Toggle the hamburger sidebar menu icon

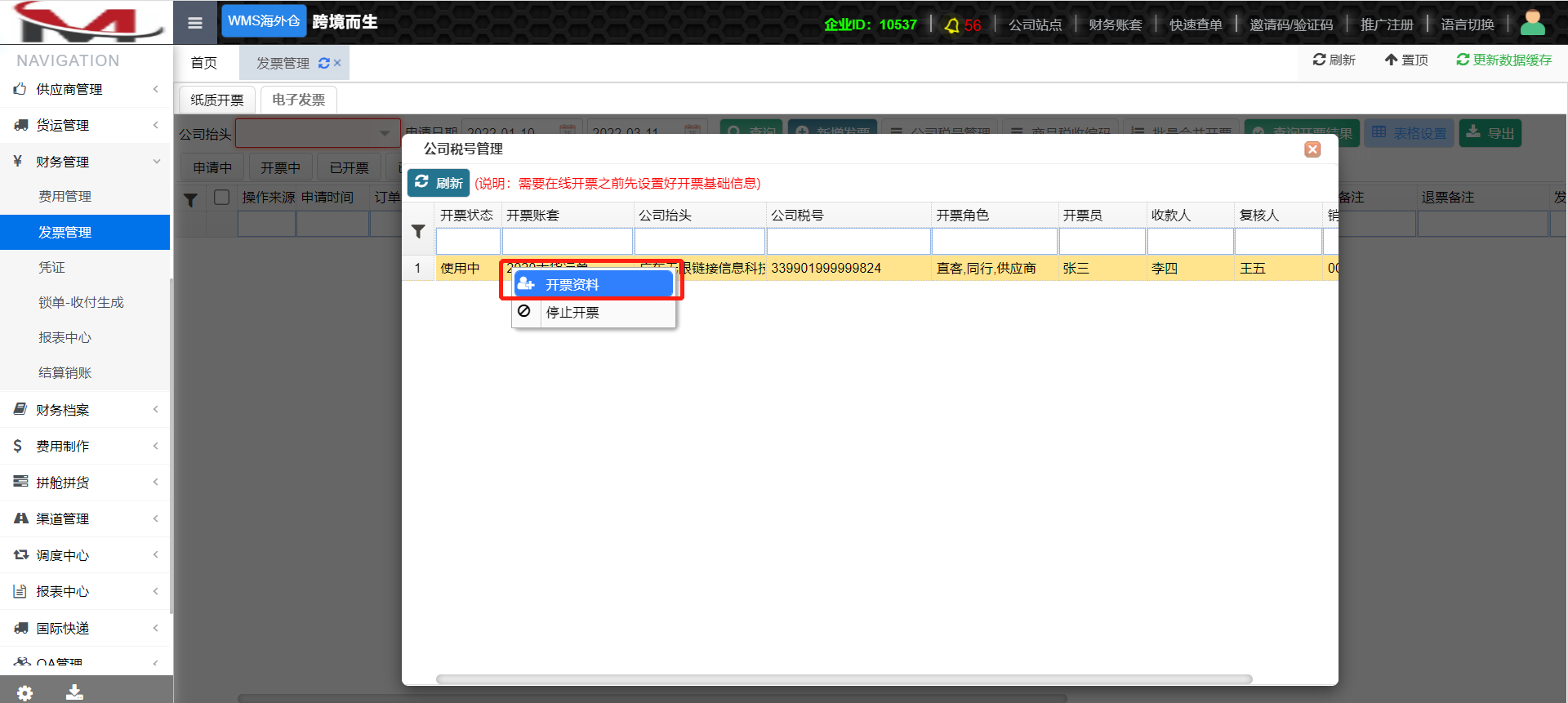pyautogui.click(x=195, y=23)
